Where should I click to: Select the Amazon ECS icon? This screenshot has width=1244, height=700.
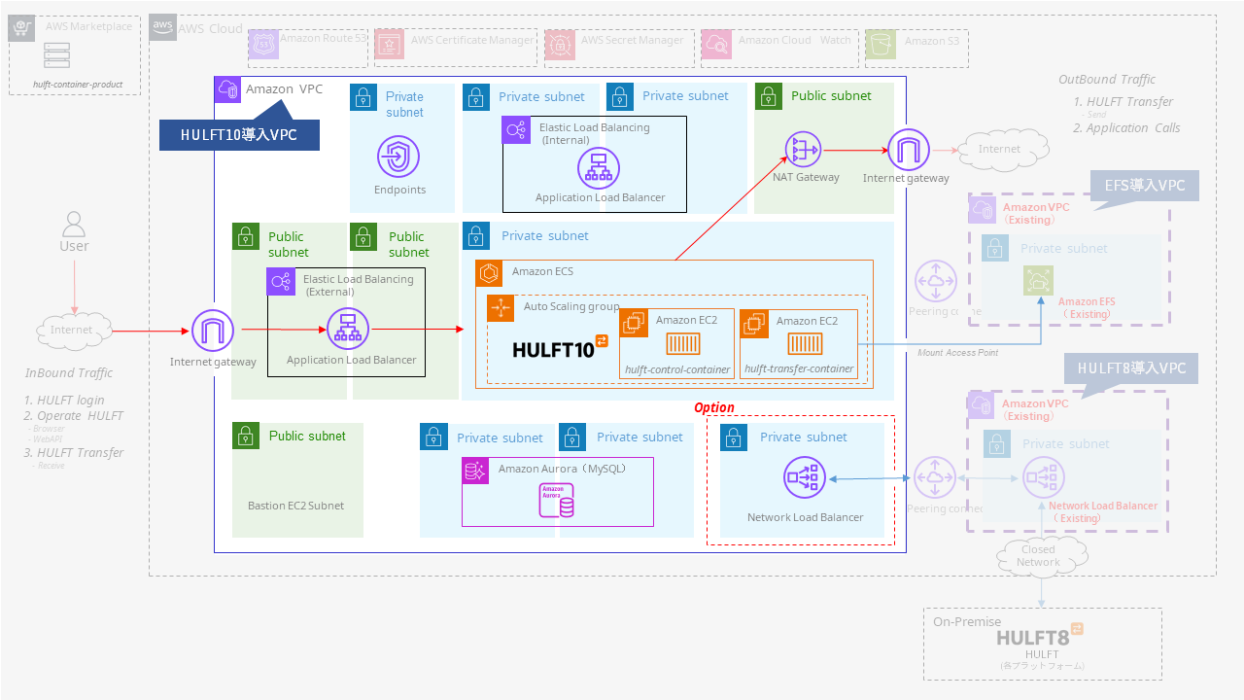click(489, 273)
